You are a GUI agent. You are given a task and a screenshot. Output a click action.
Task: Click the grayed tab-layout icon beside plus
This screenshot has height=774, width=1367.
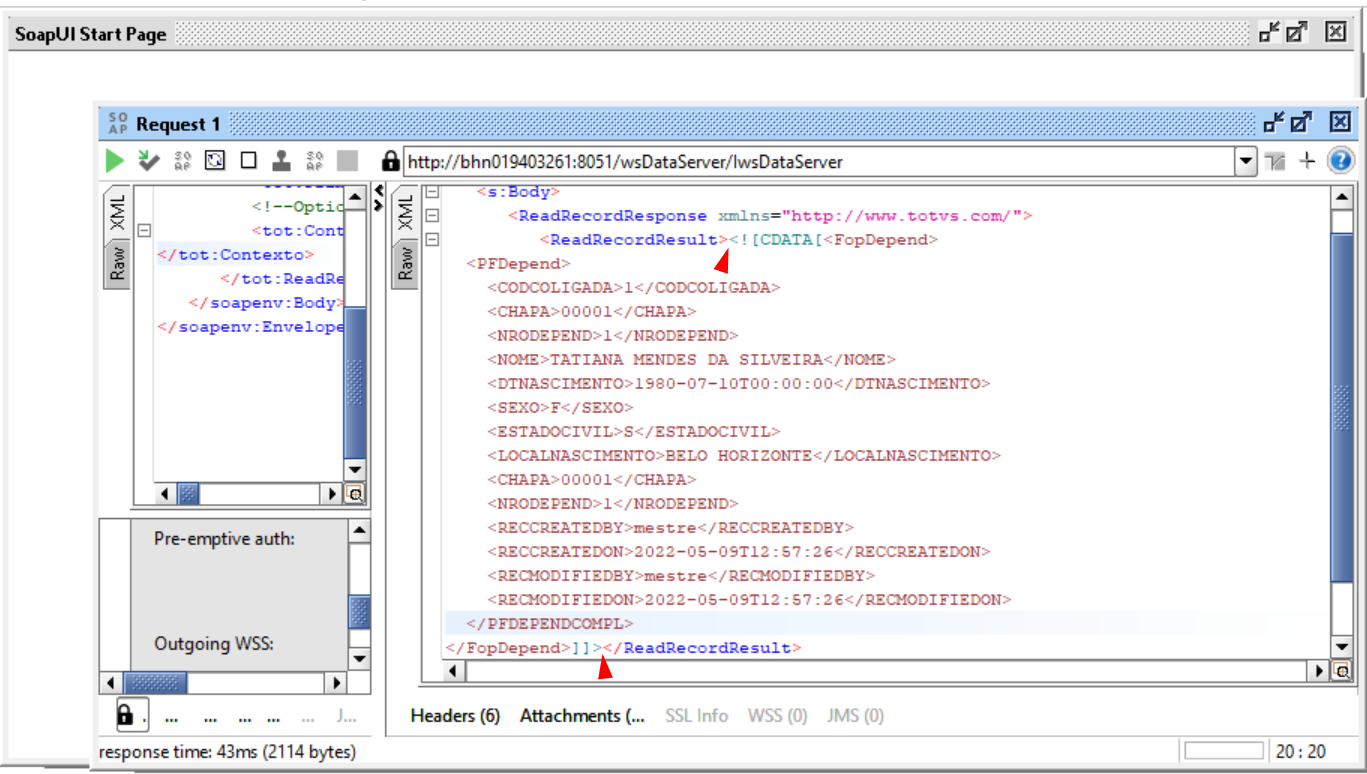[x=1274, y=161]
